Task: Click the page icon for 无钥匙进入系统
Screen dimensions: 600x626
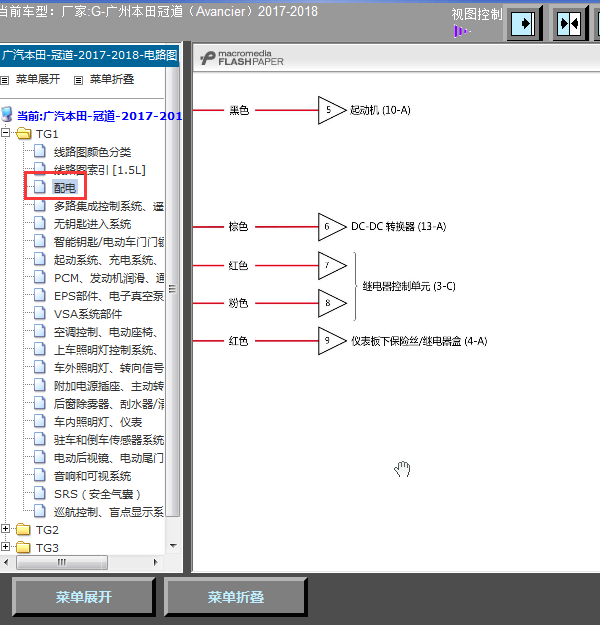Action: (40, 223)
